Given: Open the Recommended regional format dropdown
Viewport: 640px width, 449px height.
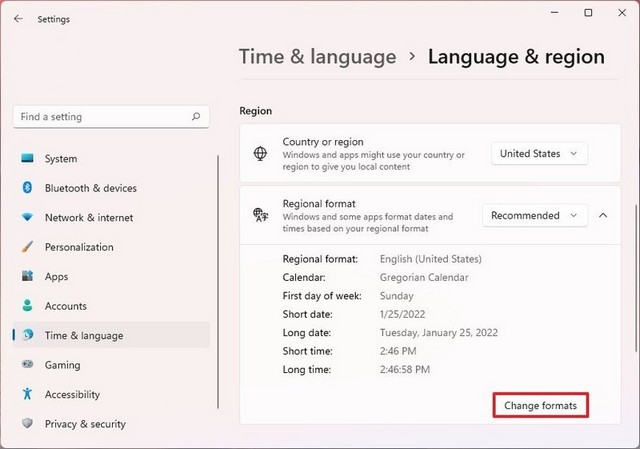Looking at the screenshot, I should click(x=535, y=215).
